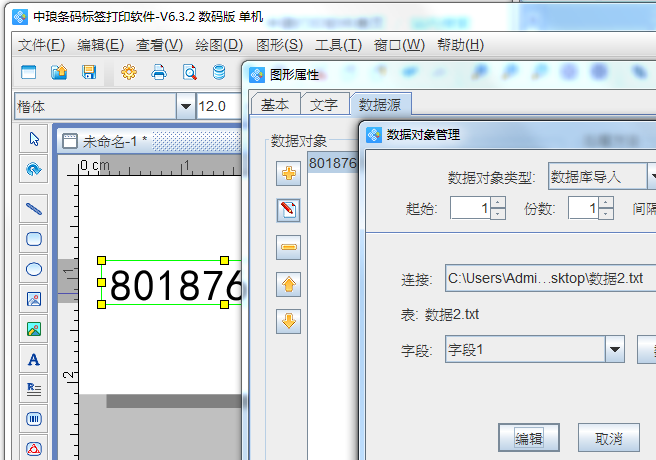The width and height of the screenshot is (656, 460).
Task: Move data object down with arrow icon
Action: (x=289, y=321)
